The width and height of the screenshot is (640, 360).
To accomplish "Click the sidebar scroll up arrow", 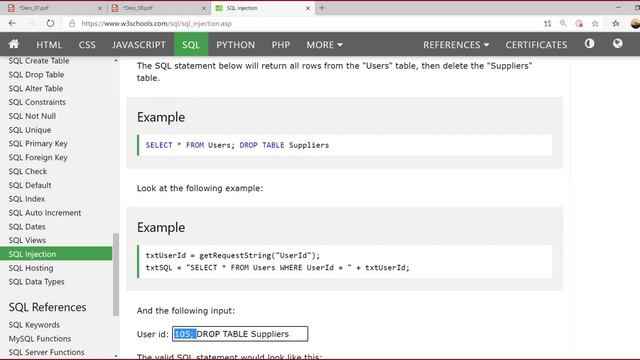I will [116, 60].
